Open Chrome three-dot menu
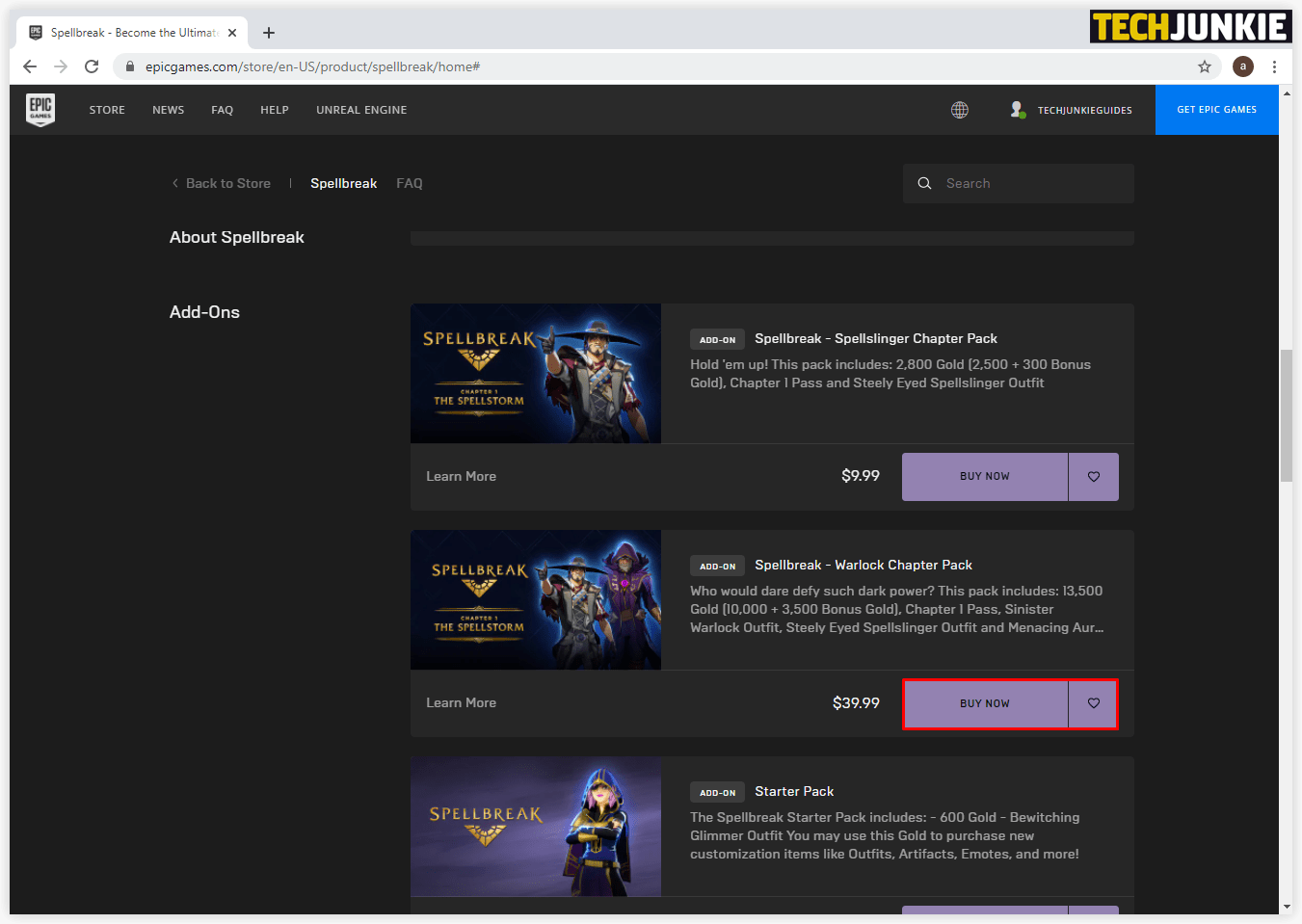The image size is (1302, 924). (x=1274, y=66)
